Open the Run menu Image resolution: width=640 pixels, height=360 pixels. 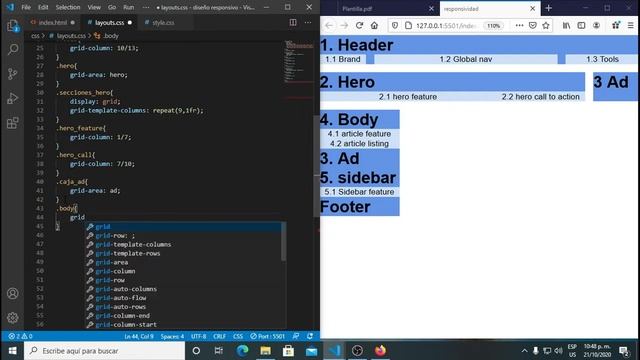click(129, 7)
